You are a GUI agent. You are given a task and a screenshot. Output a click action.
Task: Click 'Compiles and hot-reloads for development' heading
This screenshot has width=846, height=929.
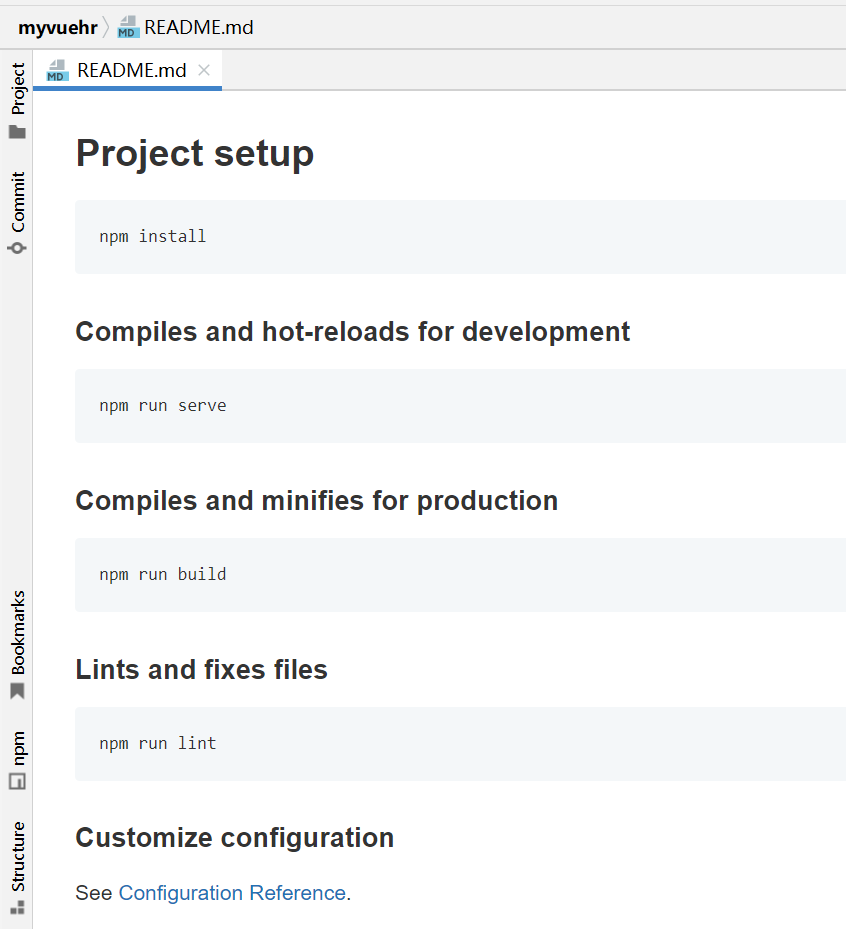click(352, 331)
